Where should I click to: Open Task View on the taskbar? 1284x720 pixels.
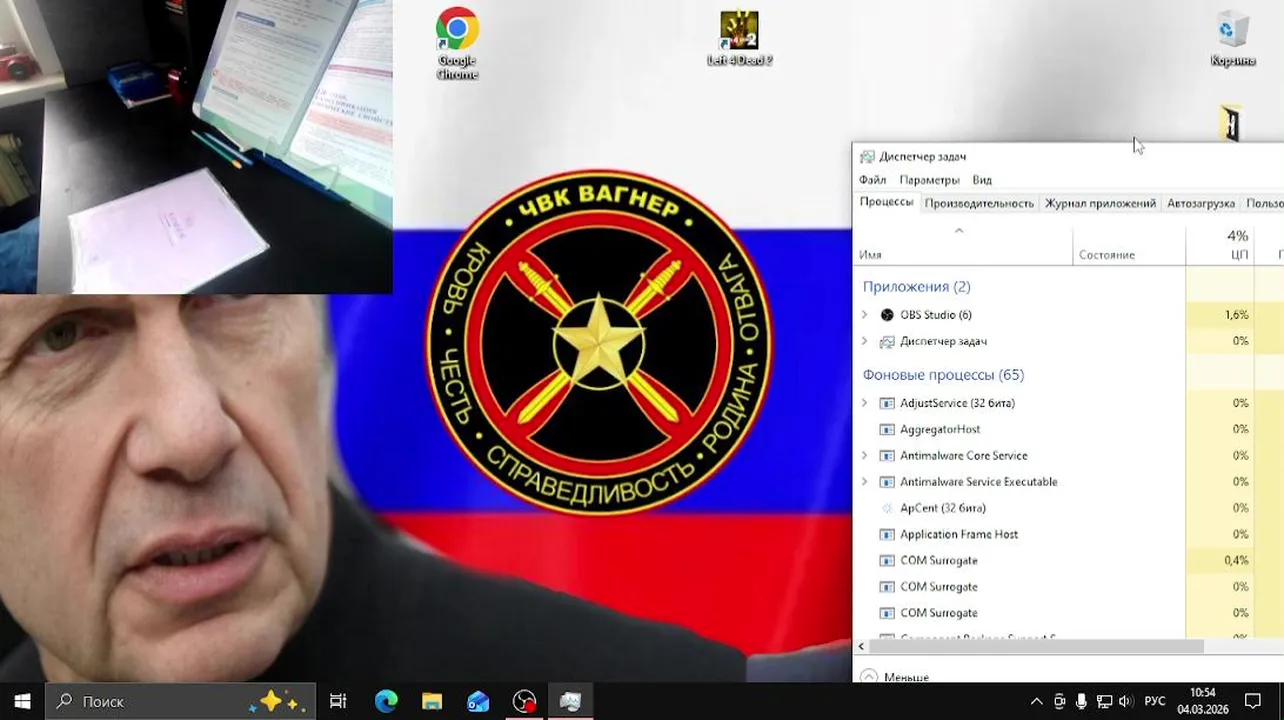point(338,701)
